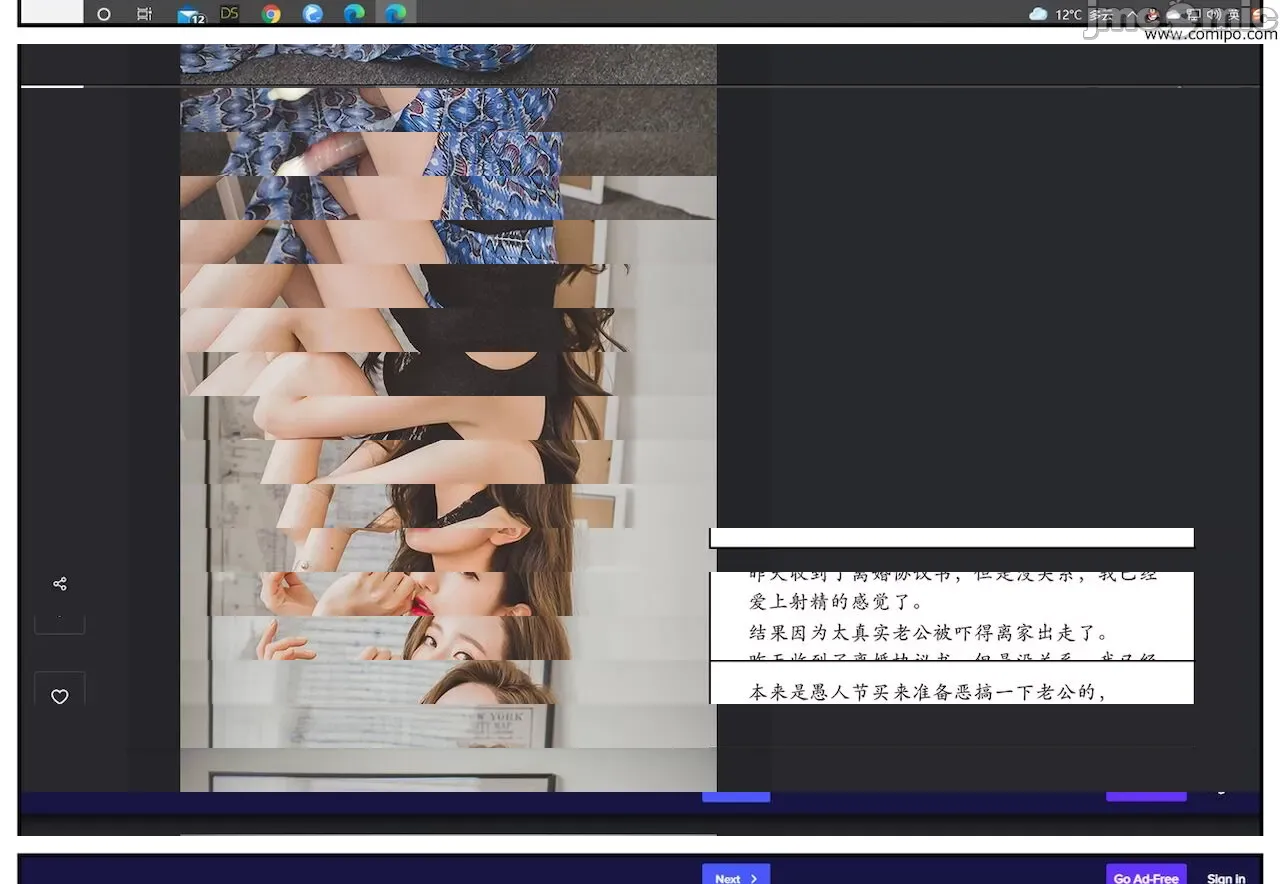Click the Go Ad-Free button
Image resolution: width=1280 pixels, height=884 pixels.
point(1146,877)
